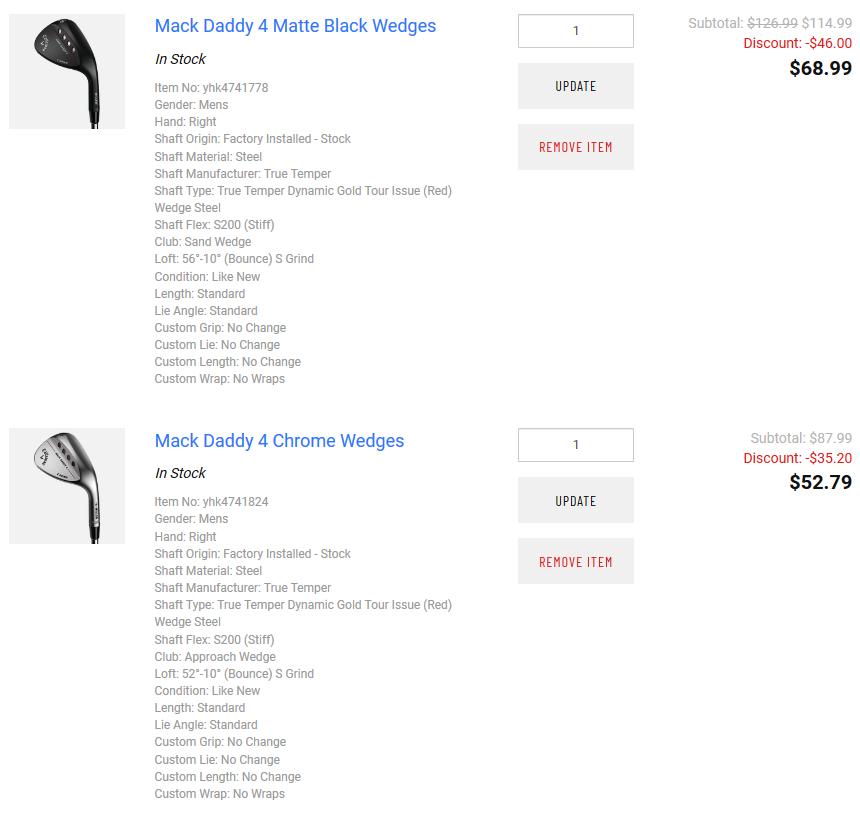
Task: Remove the Chrome Wedges item
Action: [575, 562]
